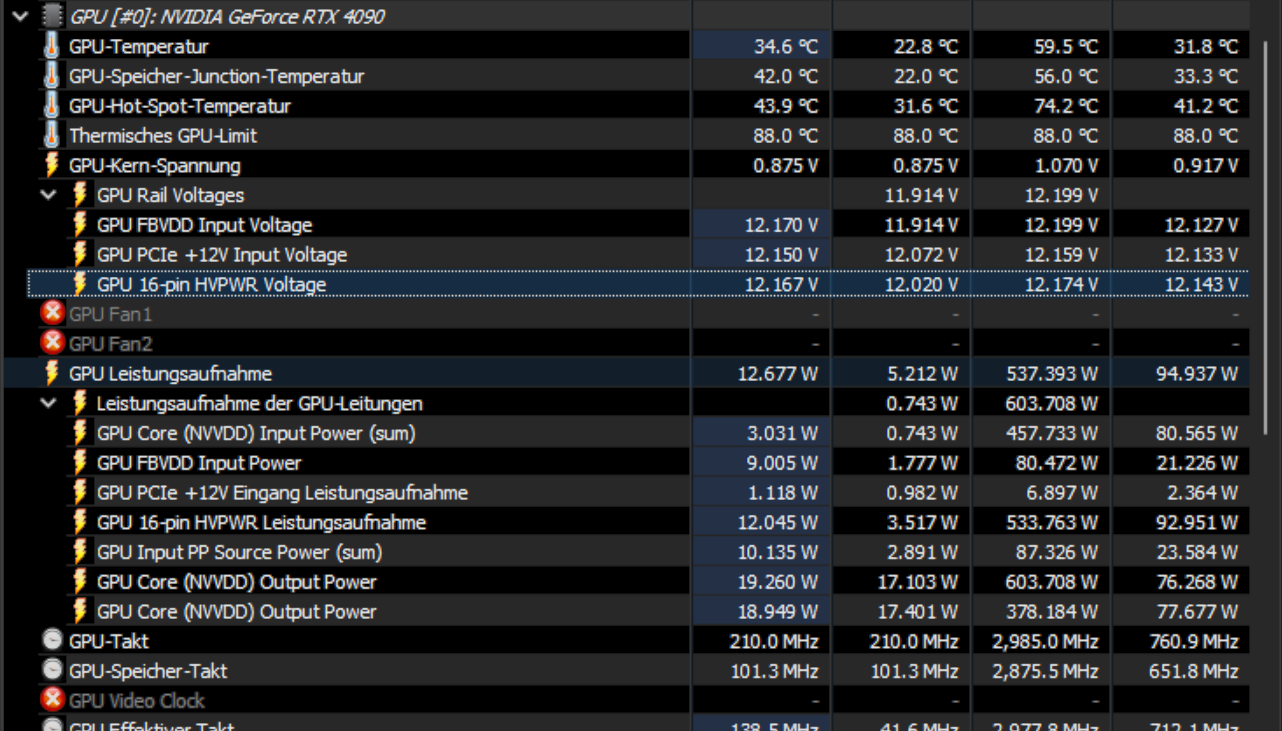The height and width of the screenshot is (731, 1282).
Task: Click red X icon beside GPU Video Clock
Action: pos(52,700)
